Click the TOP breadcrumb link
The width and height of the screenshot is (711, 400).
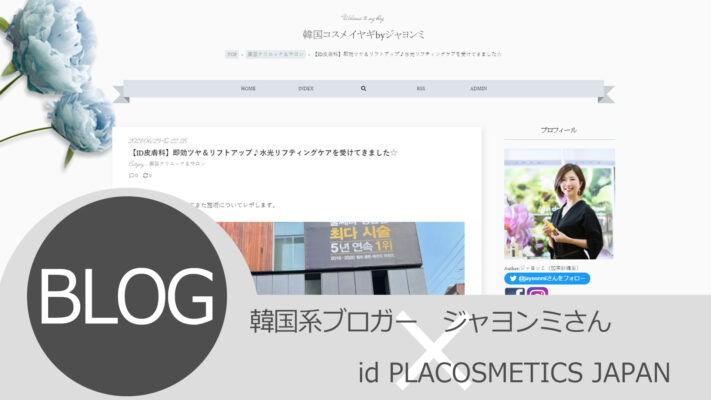[232, 54]
